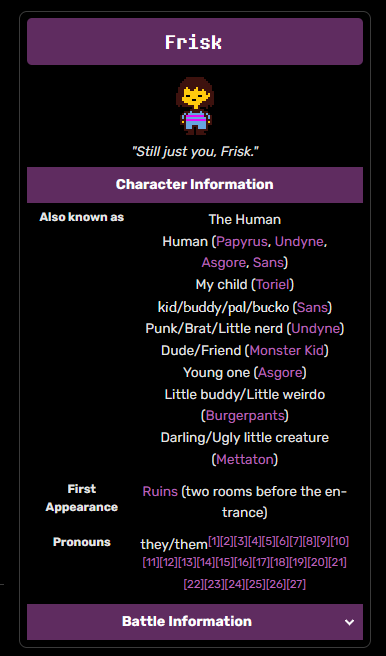Visit the Burgerpants page link

point(245,415)
